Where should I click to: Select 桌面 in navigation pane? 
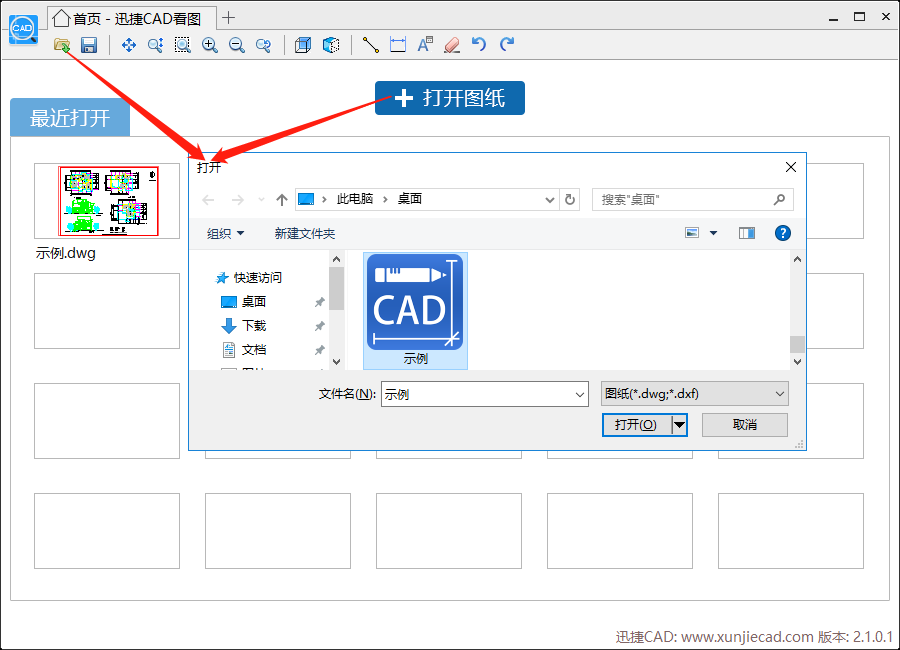point(254,301)
